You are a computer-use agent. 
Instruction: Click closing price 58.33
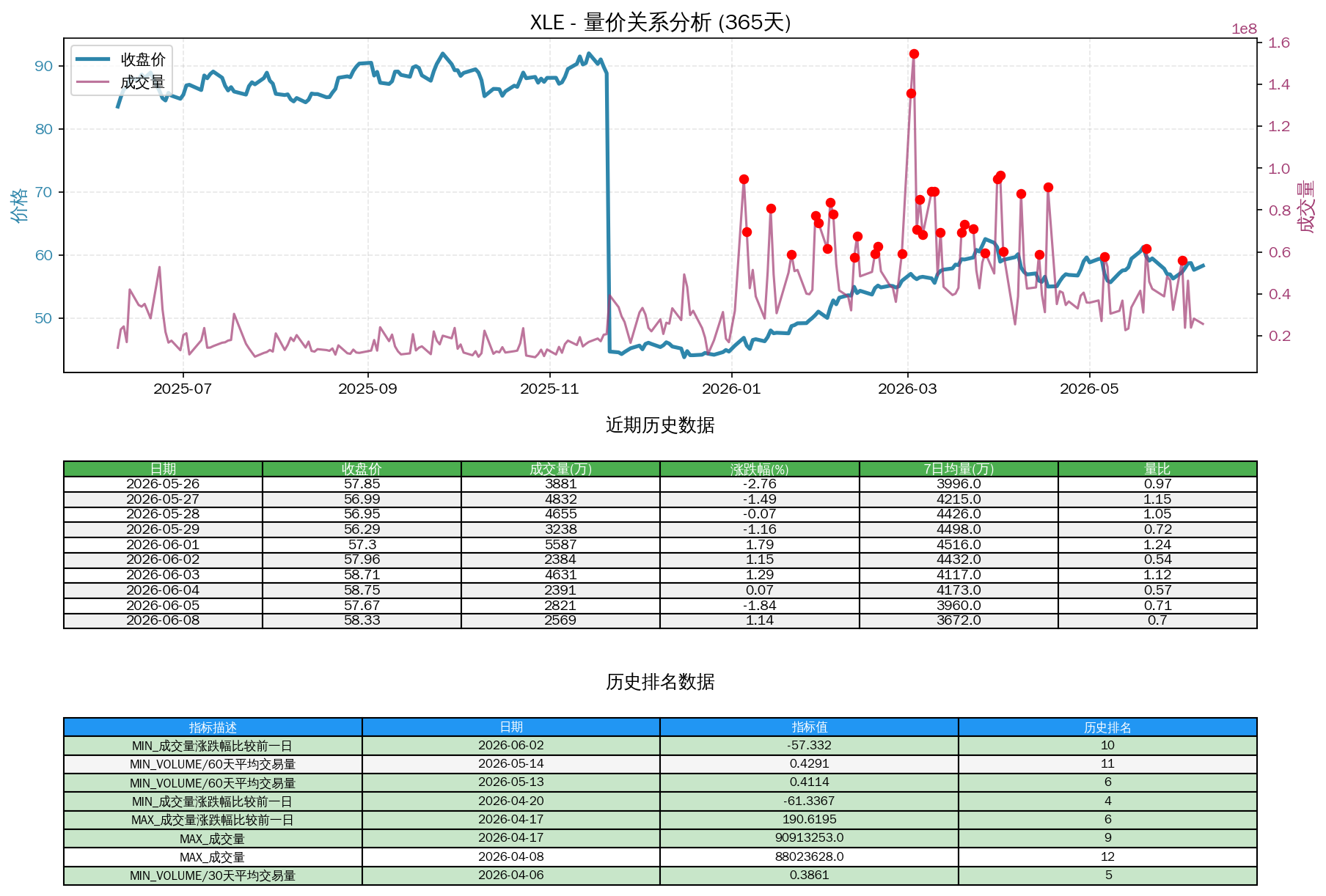362,620
